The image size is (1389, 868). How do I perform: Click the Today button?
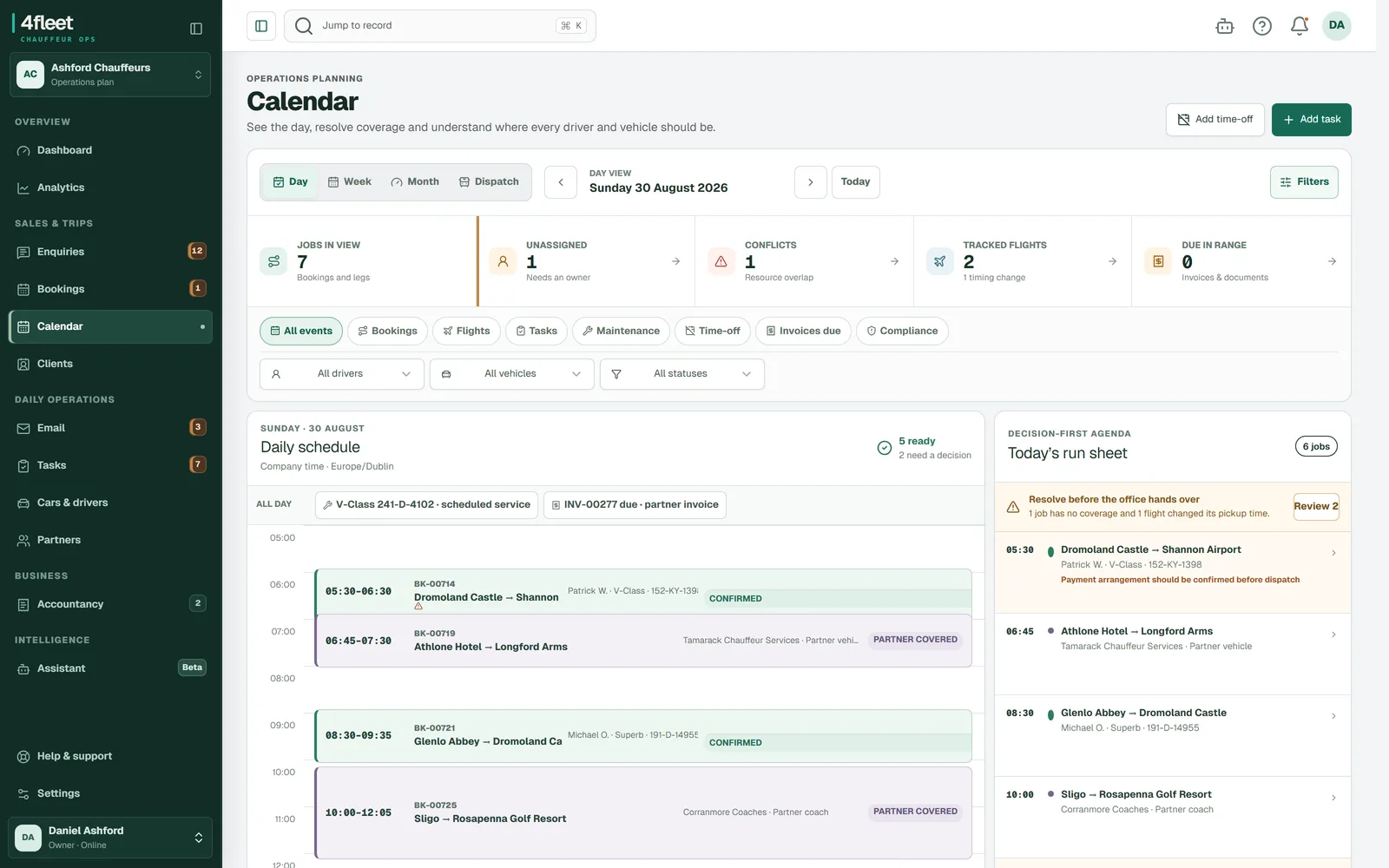(x=855, y=182)
